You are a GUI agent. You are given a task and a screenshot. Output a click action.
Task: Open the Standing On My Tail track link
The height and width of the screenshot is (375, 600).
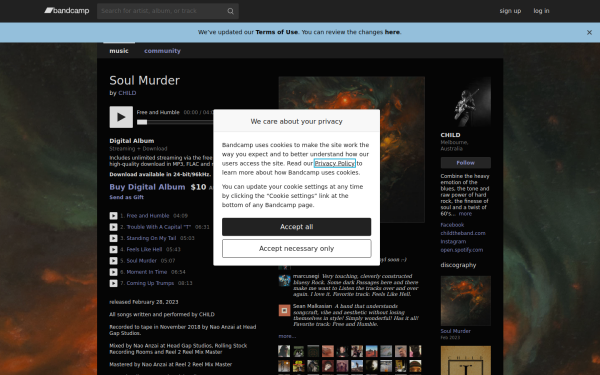(151, 238)
